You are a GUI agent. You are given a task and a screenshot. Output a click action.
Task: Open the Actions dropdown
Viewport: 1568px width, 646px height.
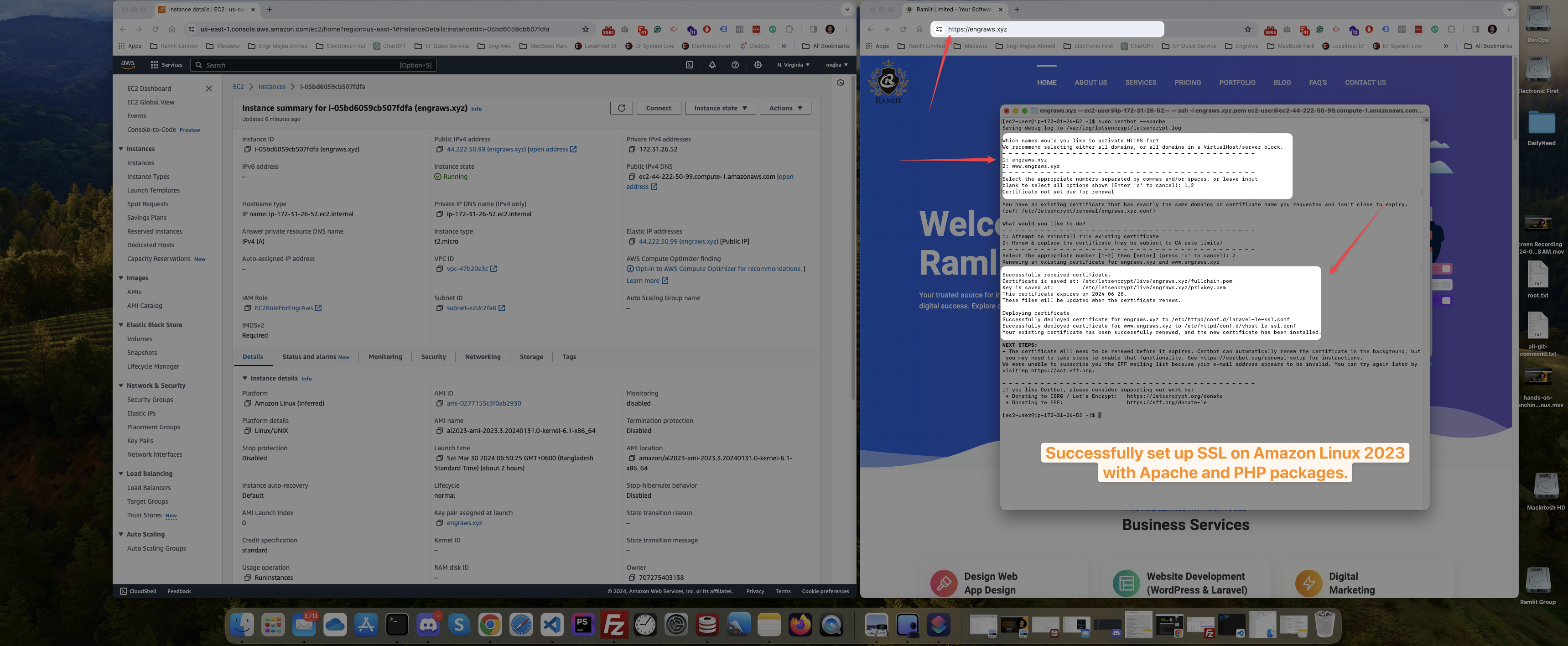click(x=785, y=108)
